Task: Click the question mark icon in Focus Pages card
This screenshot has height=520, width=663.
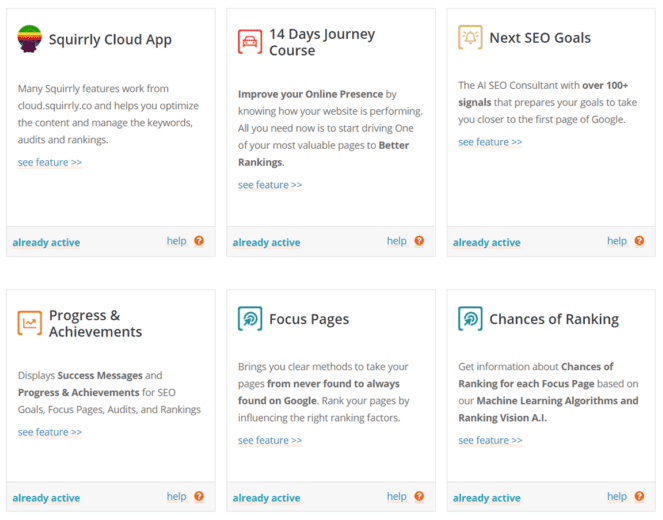Action: (419, 497)
